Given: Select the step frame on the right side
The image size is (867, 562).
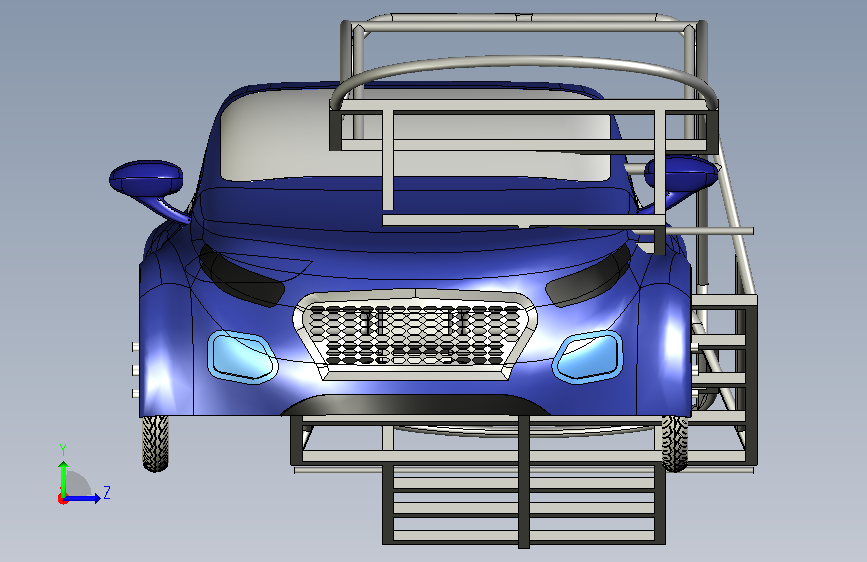Looking at the screenshot, I should tap(724, 382).
